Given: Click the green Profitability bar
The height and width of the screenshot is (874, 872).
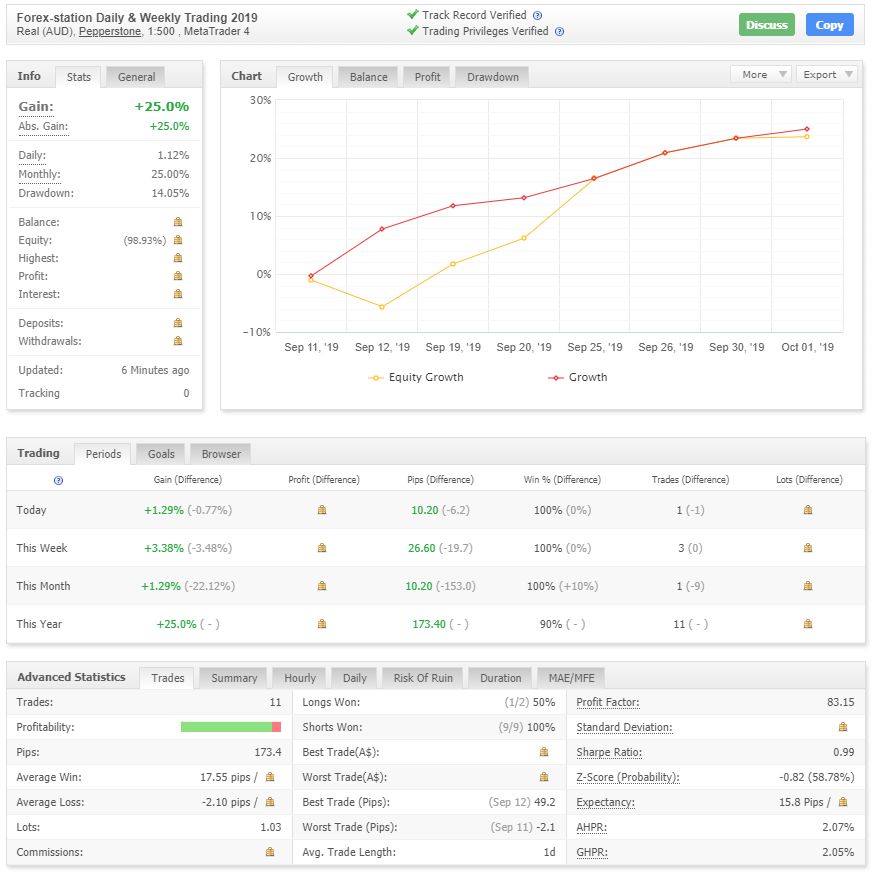Looking at the screenshot, I should (x=226, y=727).
